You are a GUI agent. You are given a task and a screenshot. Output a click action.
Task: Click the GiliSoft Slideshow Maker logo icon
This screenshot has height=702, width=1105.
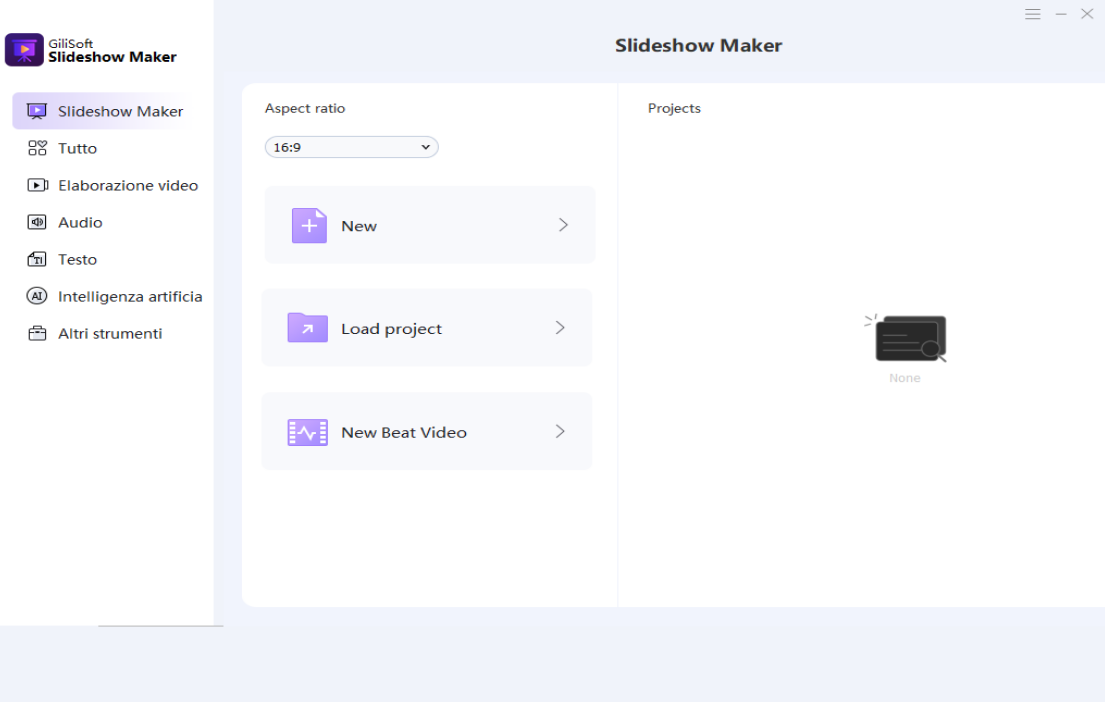[24, 50]
